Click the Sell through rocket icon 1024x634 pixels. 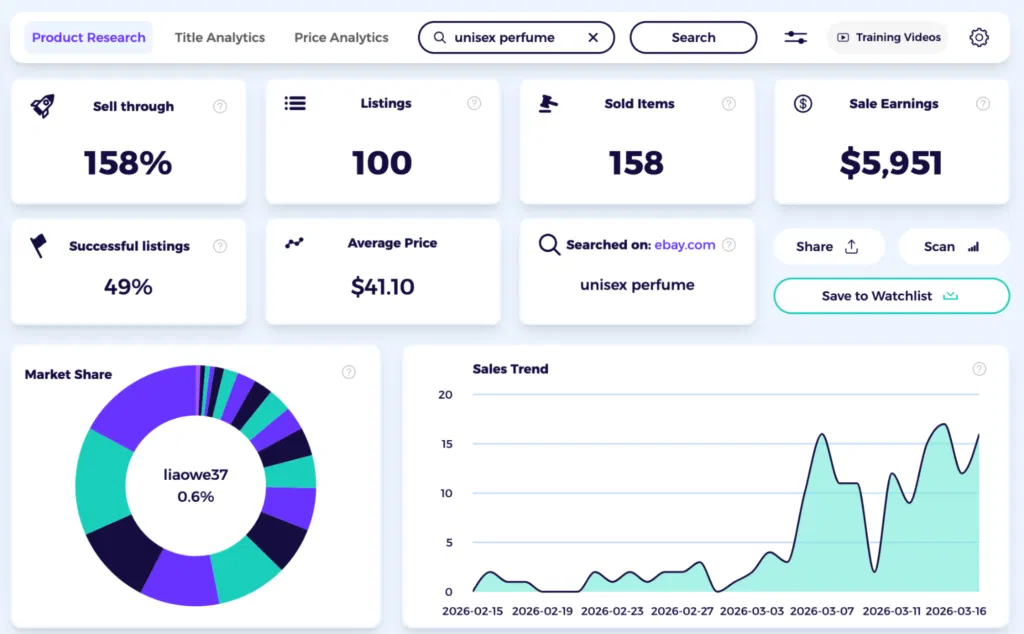click(41, 103)
